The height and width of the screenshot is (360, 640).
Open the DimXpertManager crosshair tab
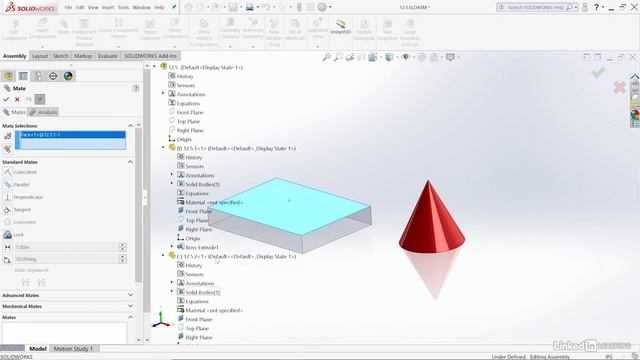coord(53,76)
